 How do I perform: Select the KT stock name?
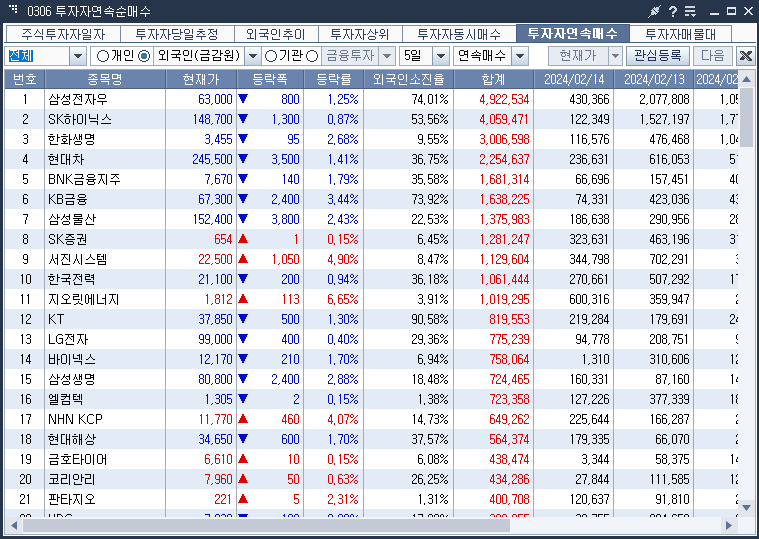coord(56,319)
